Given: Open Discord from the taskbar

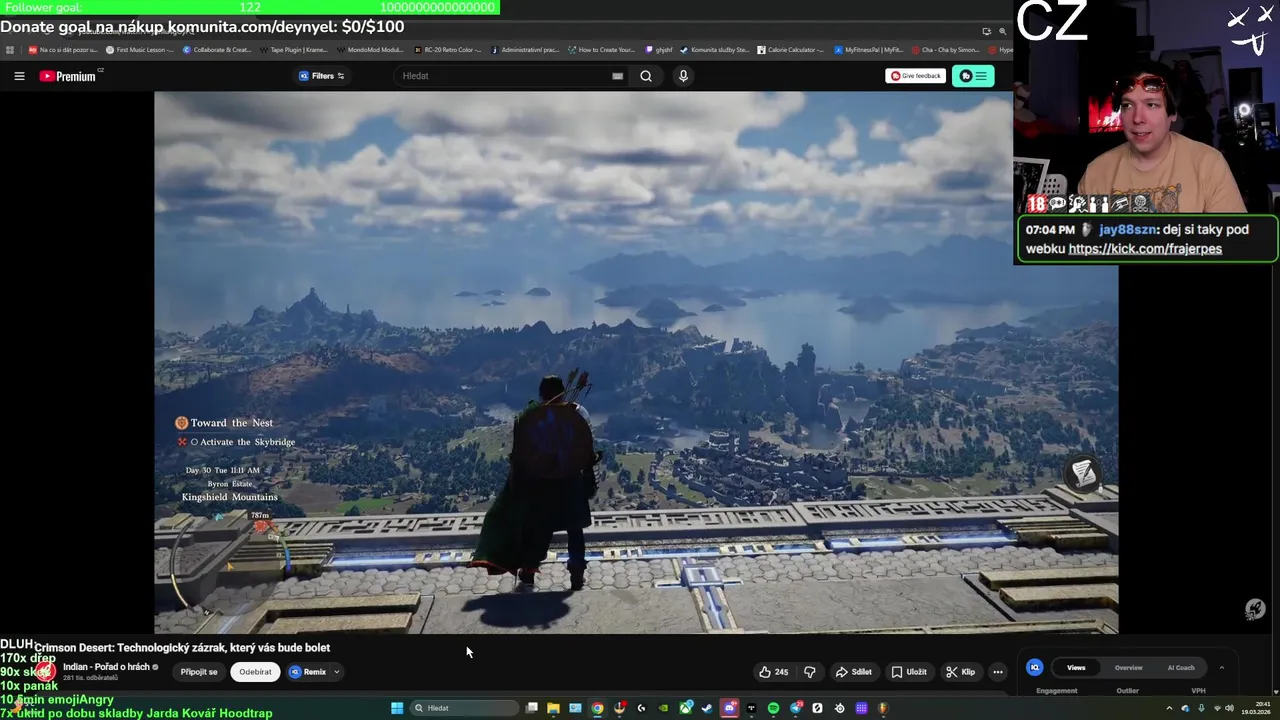Looking at the screenshot, I should coord(730,708).
